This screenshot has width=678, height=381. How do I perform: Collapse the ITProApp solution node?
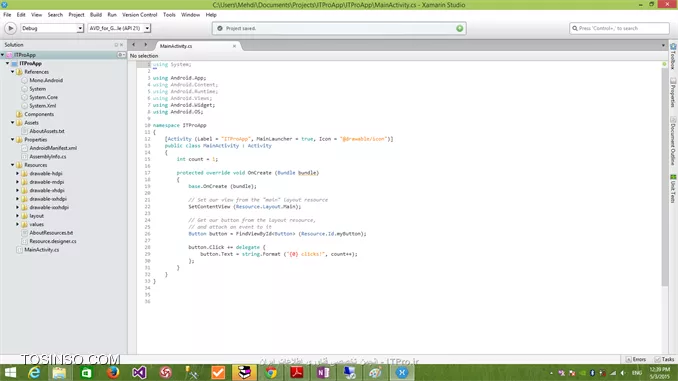(x=3, y=55)
